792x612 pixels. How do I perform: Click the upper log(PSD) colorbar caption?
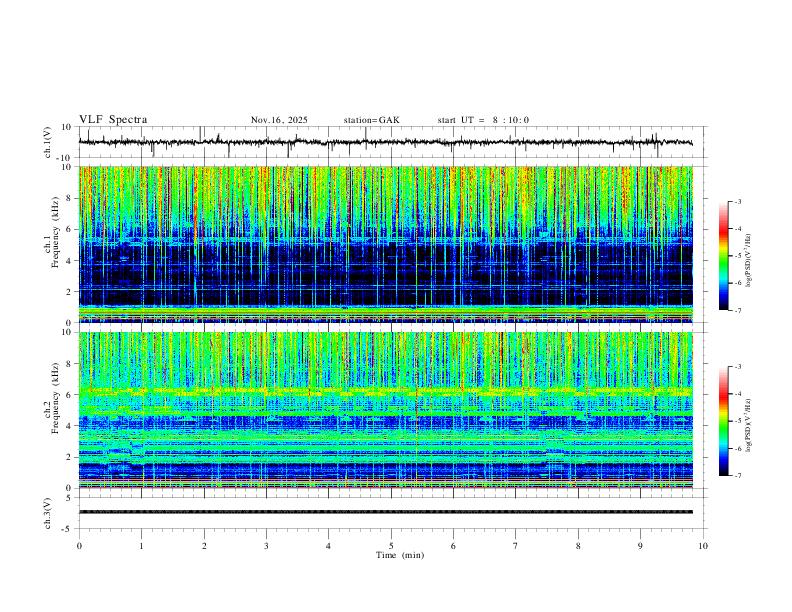coord(749,260)
